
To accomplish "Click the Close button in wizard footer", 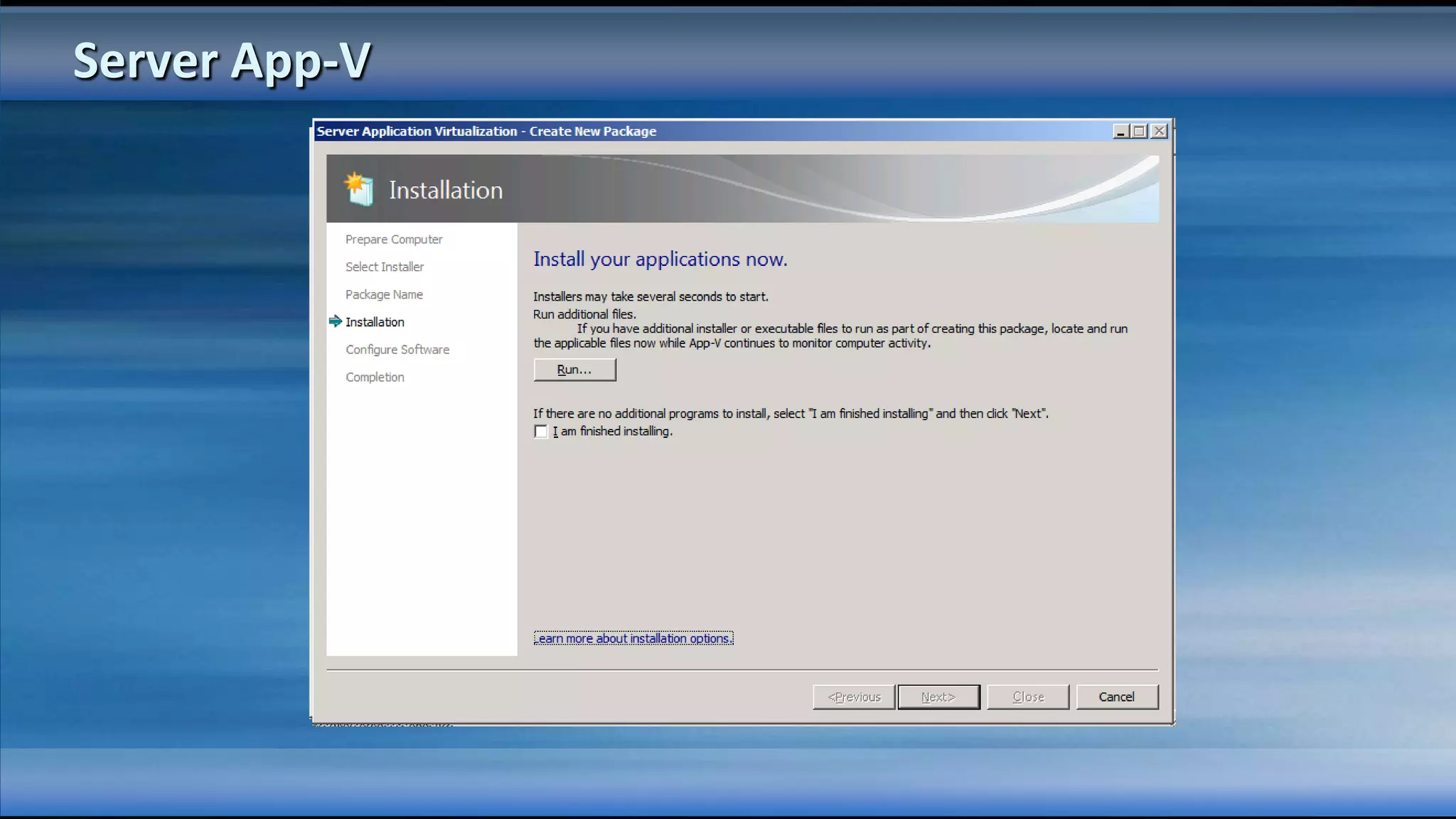I will point(1028,697).
